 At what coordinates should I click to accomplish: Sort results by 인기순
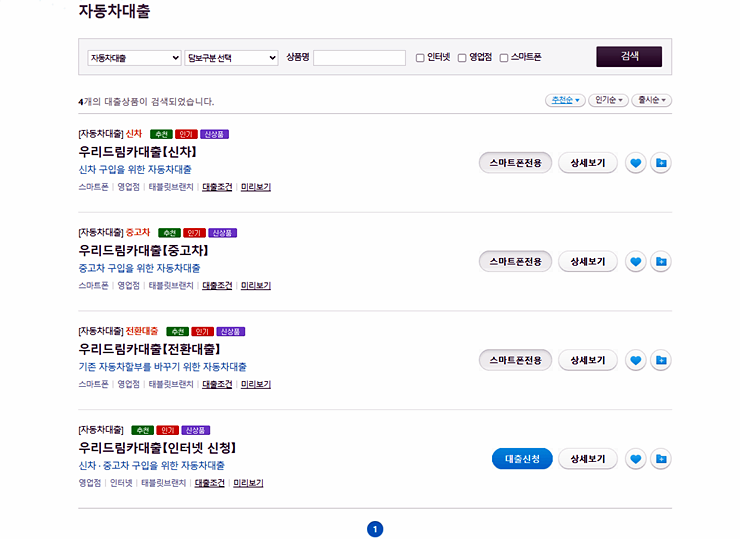(608, 100)
